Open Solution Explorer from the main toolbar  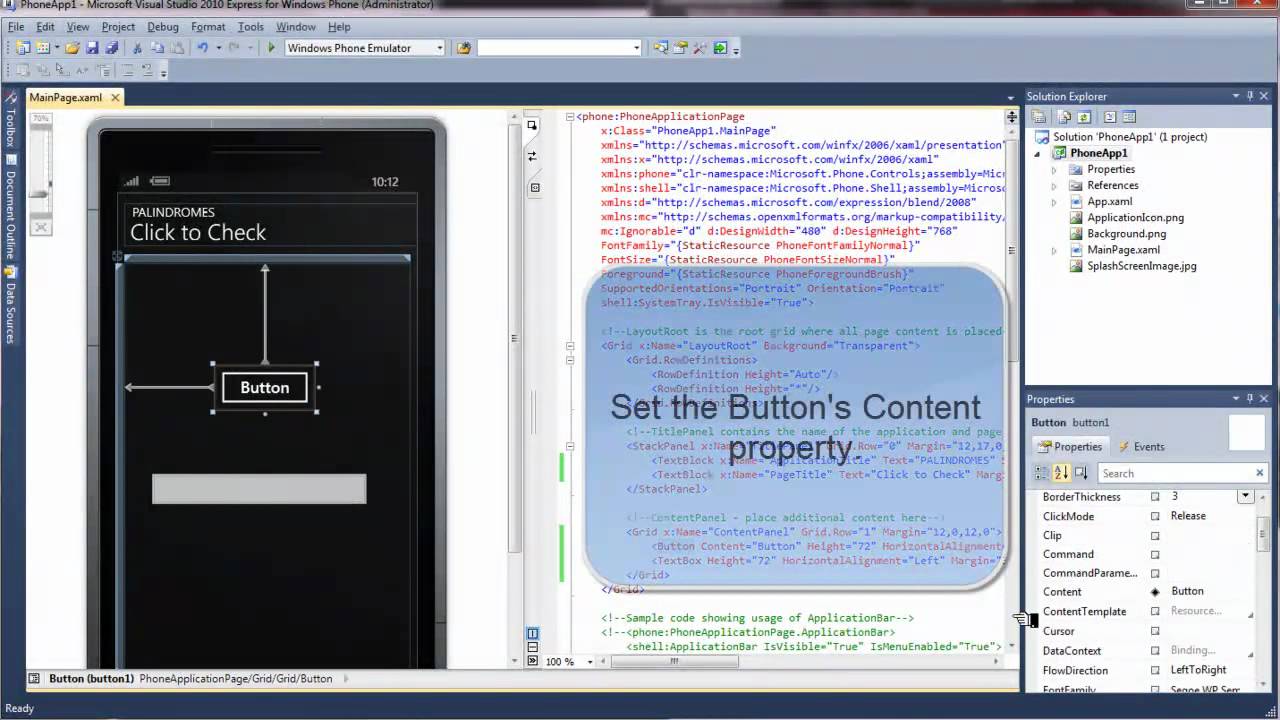coord(661,48)
